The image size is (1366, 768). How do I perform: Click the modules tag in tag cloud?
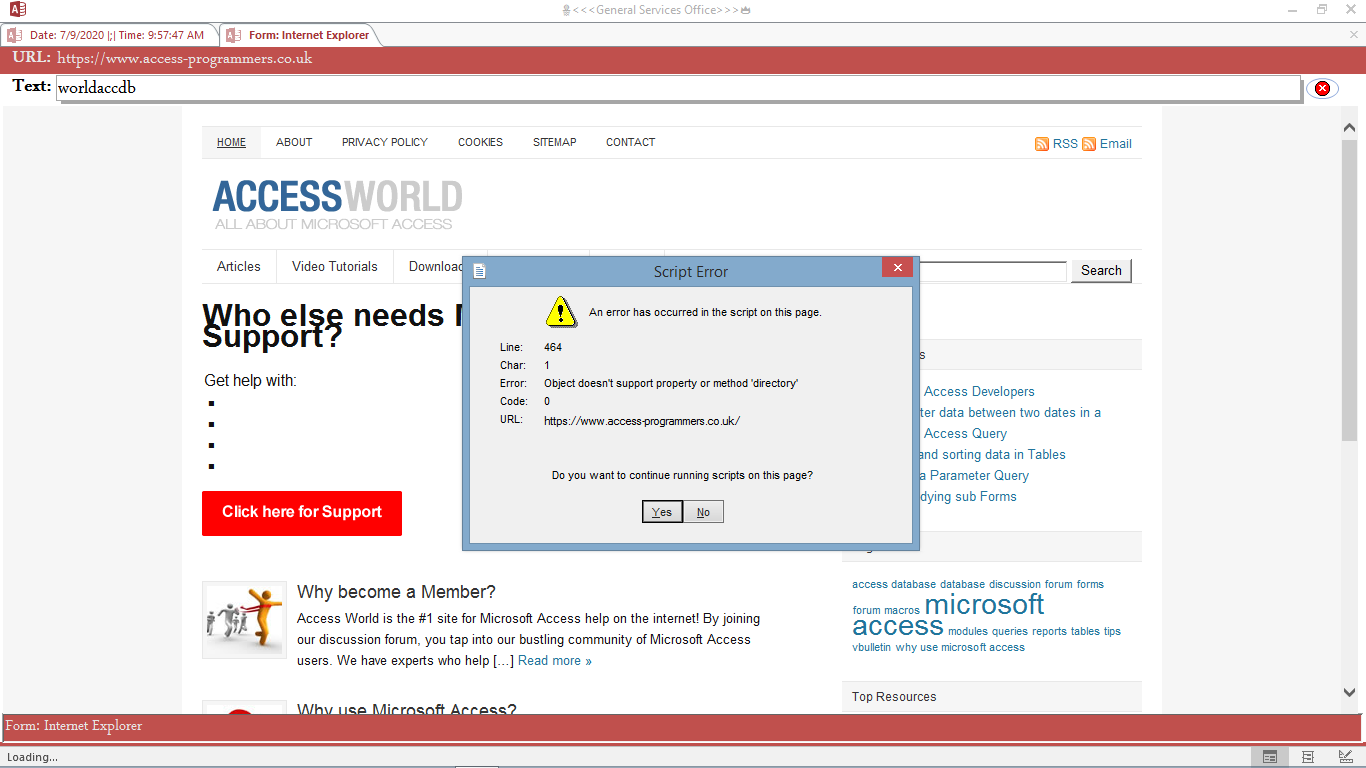968,632
